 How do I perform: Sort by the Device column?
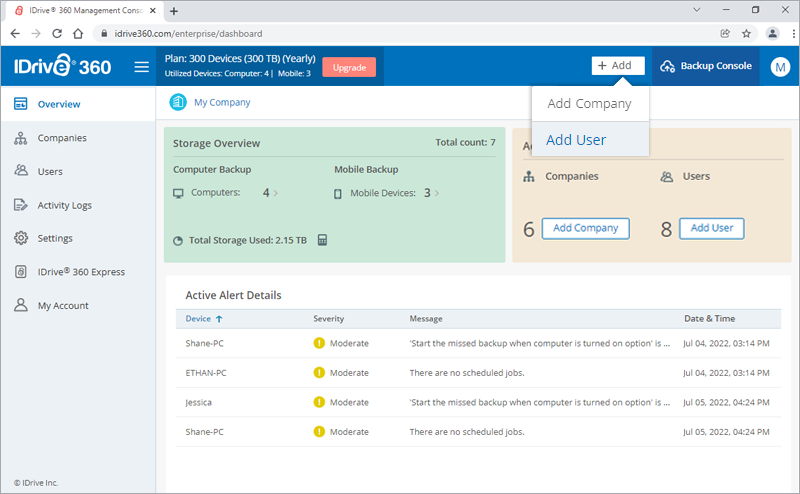tap(204, 318)
